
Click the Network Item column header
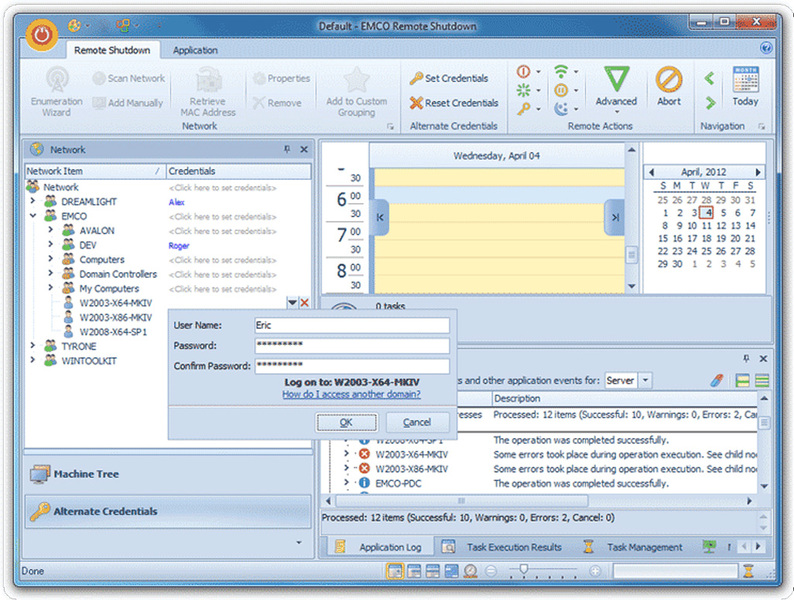pyautogui.click(x=95, y=171)
